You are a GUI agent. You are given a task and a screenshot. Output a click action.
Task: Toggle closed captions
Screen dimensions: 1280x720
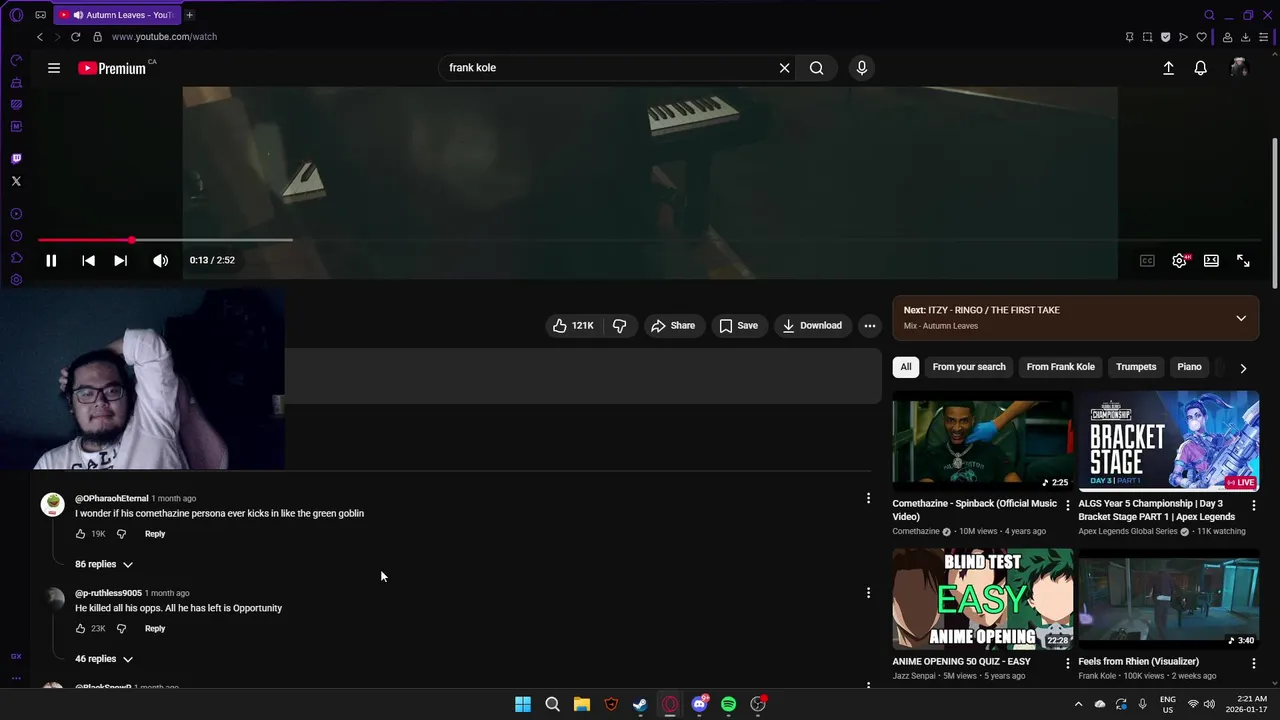click(1147, 260)
